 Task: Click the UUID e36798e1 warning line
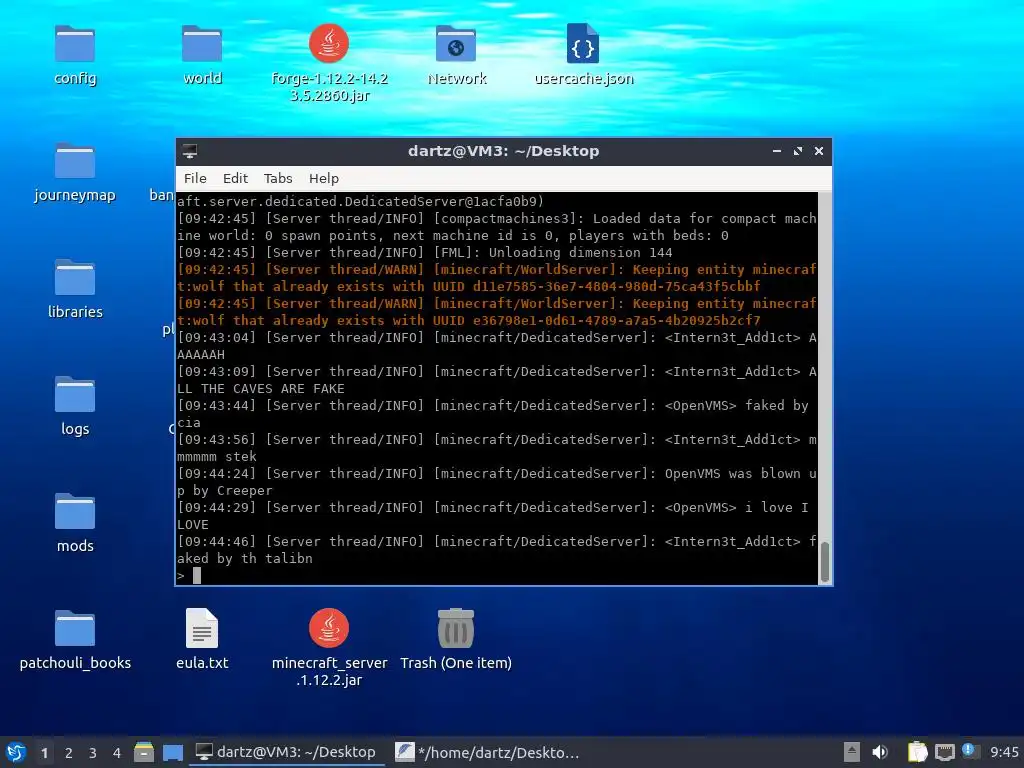pos(468,321)
